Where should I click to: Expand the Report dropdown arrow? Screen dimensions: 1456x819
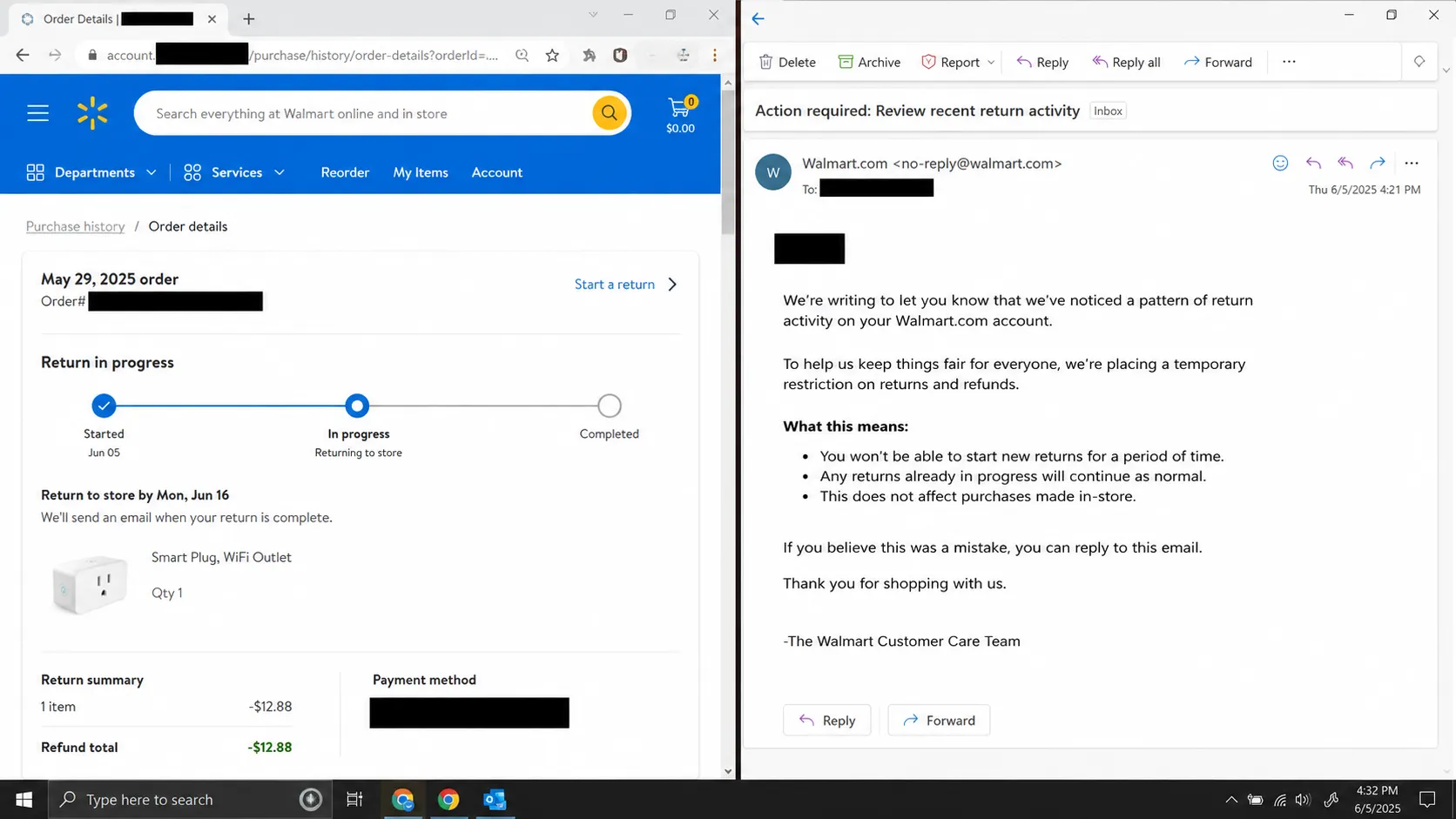coord(991,63)
